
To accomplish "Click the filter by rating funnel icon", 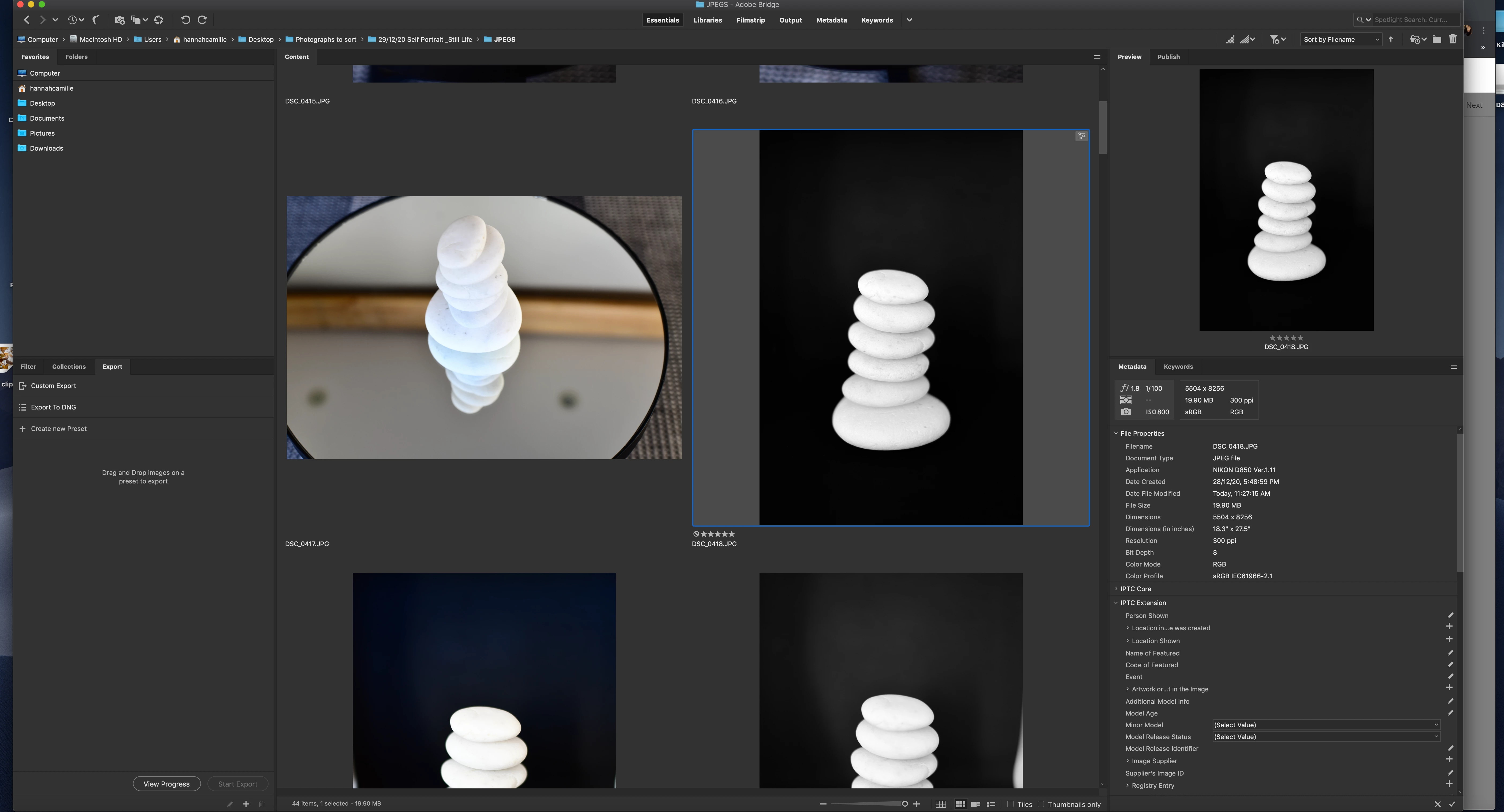I will (x=1275, y=39).
